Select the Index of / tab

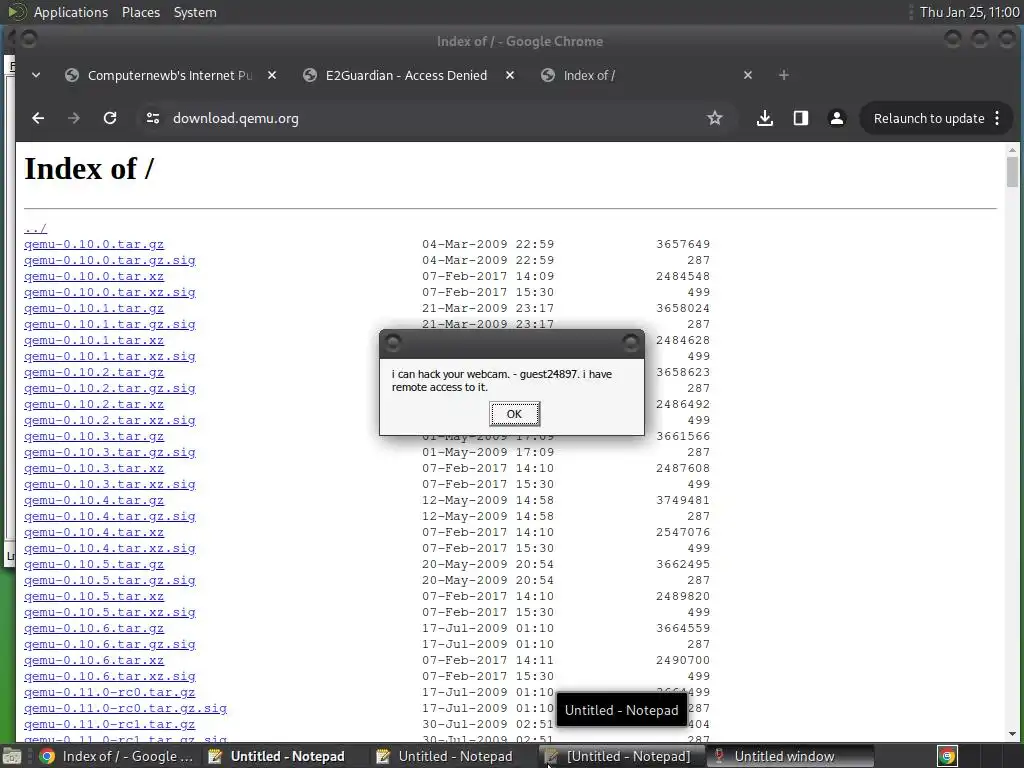(589, 75)
